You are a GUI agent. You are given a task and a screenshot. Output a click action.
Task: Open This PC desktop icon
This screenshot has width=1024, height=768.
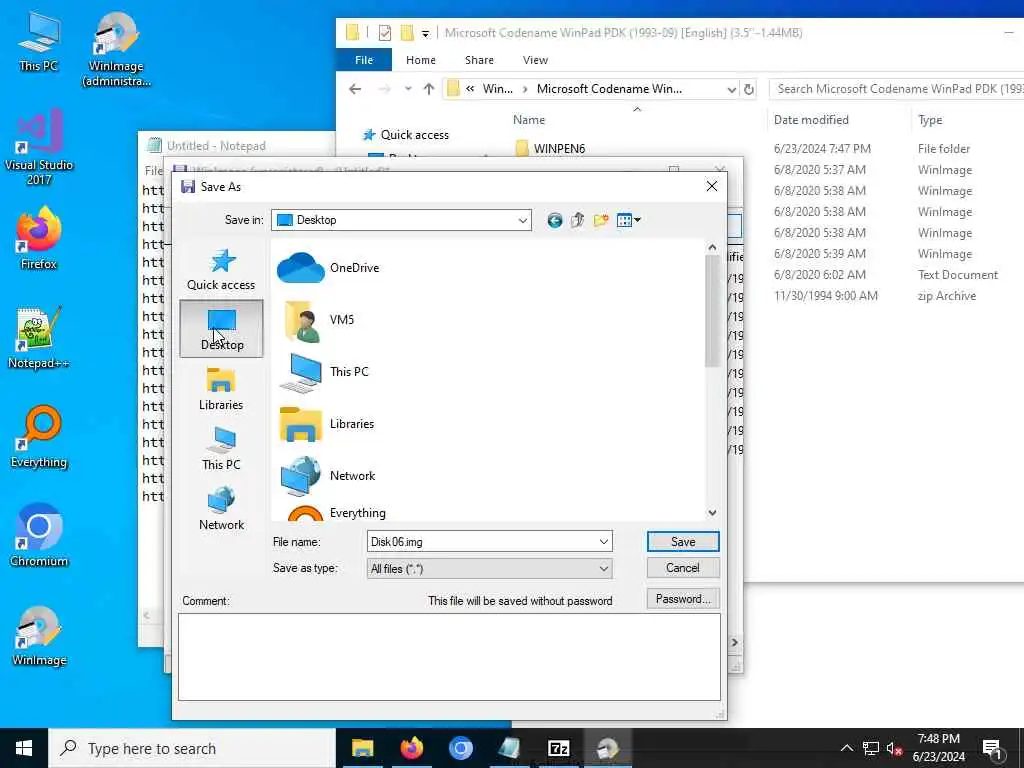click(39, 42)
